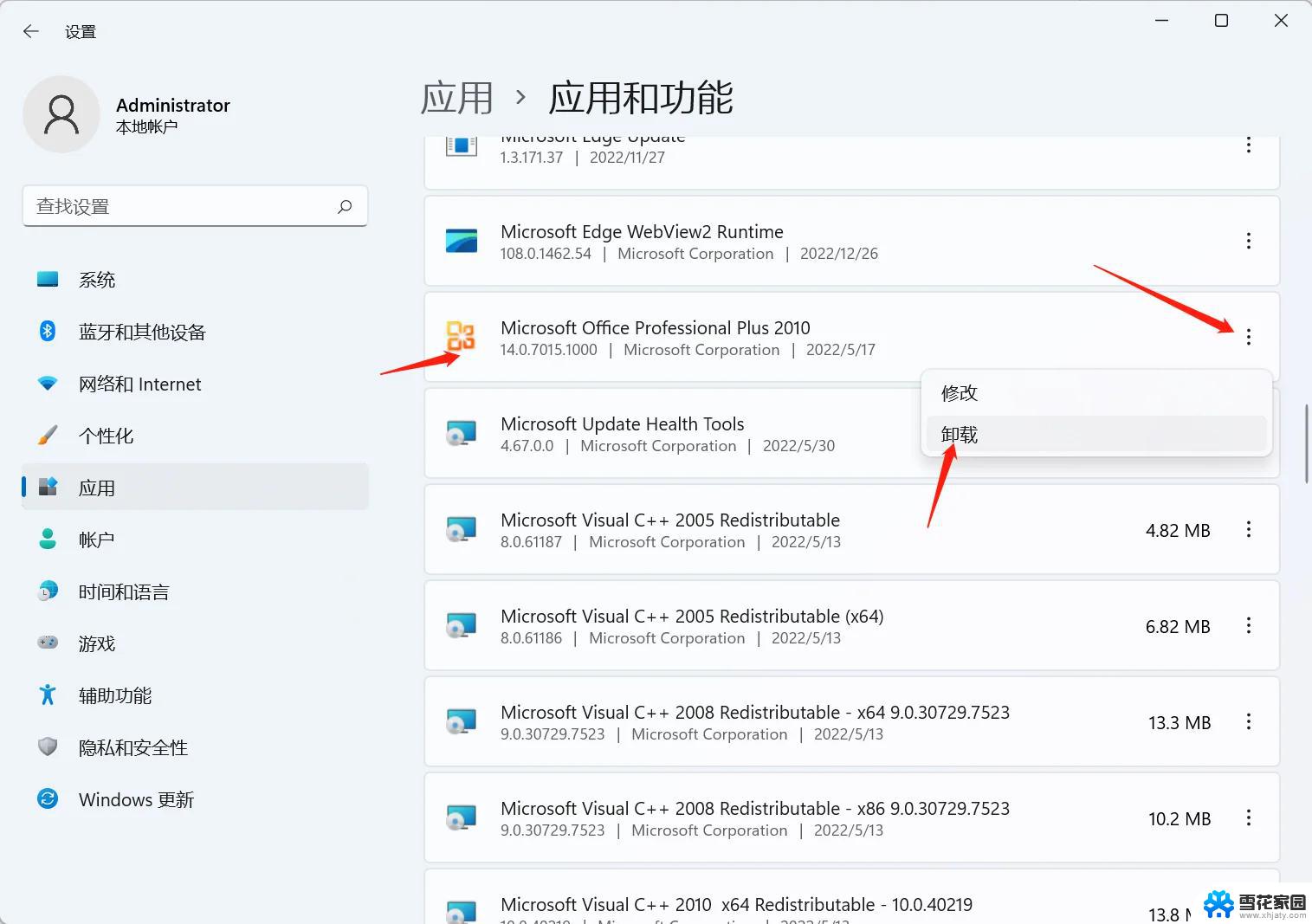
Task: Click the search magnifier in 查找设置
Action: 345,206
